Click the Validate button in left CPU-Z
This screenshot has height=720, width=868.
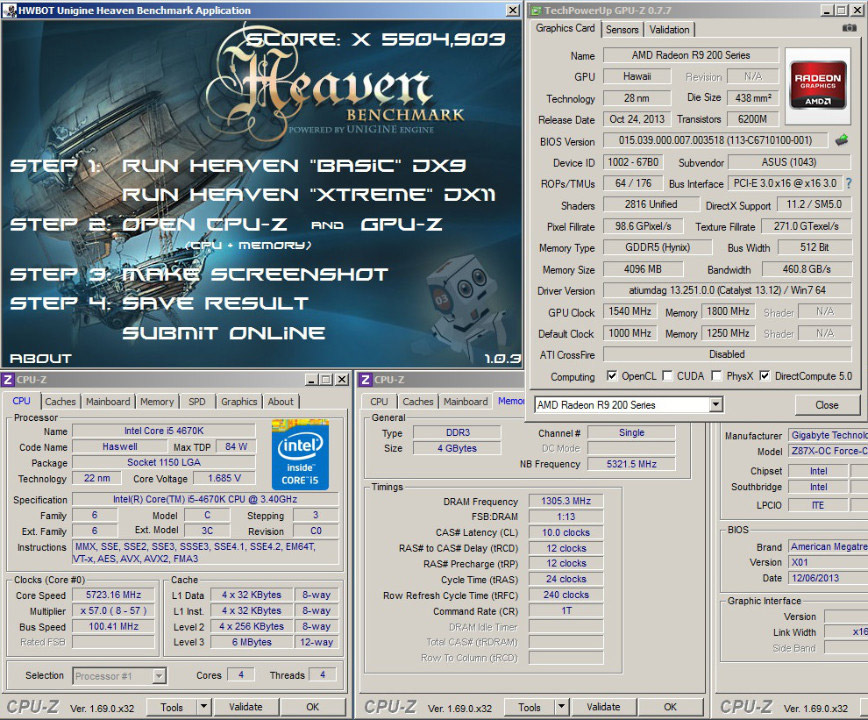246,707
